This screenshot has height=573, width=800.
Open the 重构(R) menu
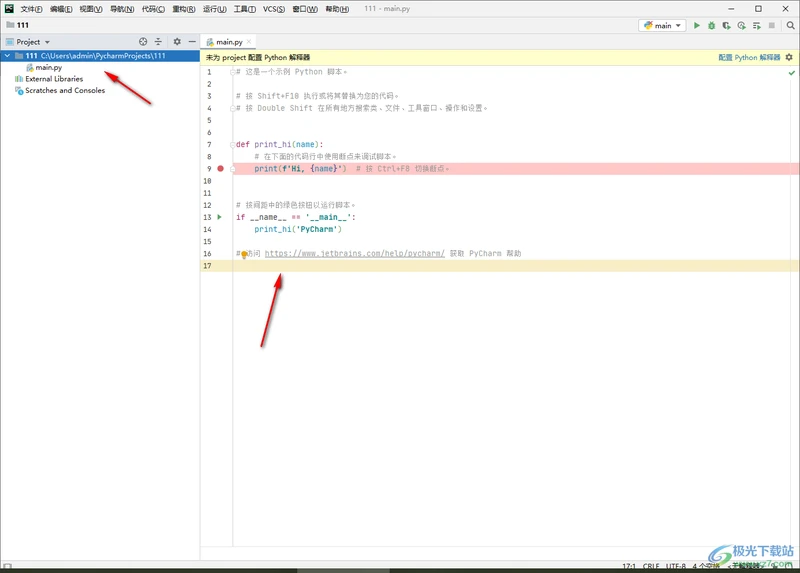184,9
